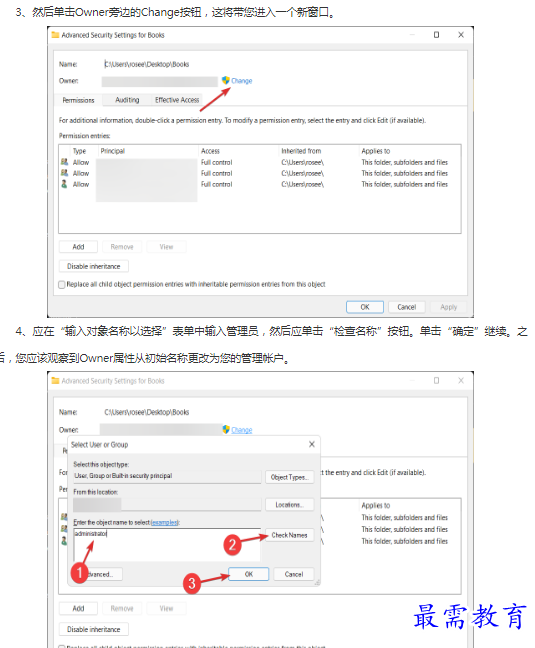Click the Check Names button
535x648 pixels.
point(290,535)
